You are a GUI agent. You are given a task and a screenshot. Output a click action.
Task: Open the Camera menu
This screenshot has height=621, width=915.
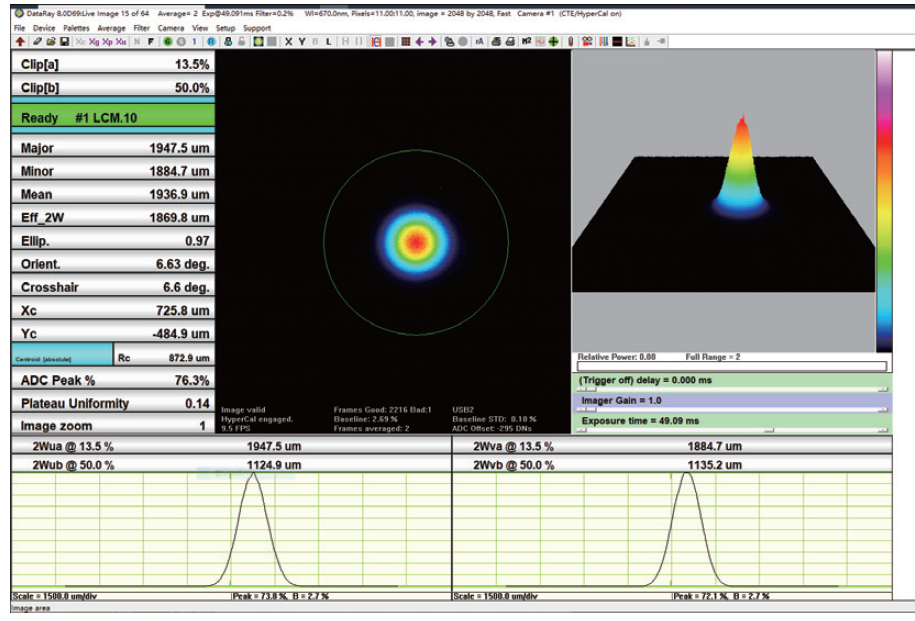(x=171, y=28)
